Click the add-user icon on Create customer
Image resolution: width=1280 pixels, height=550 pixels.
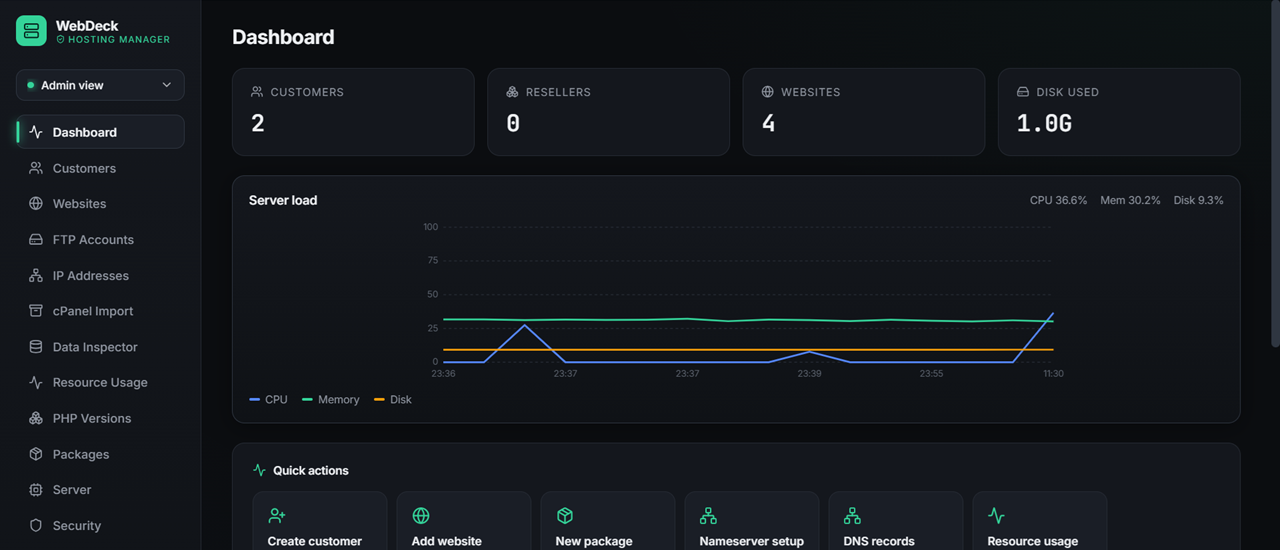pos(277,516)
